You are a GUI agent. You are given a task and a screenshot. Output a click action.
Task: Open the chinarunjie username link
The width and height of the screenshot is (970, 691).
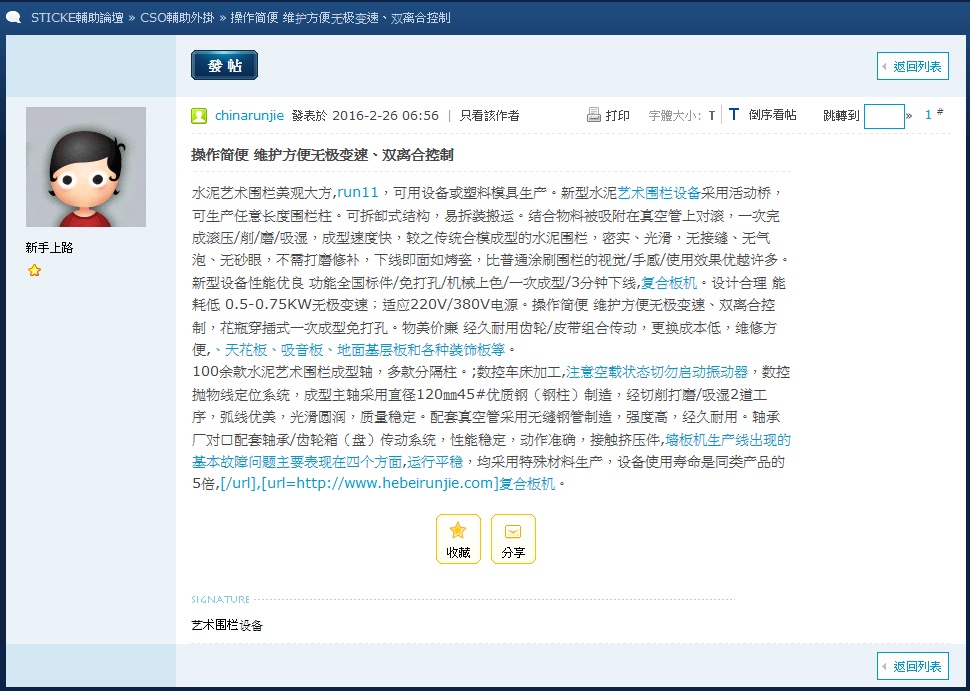pyautogui.click(x=249, y=116)
